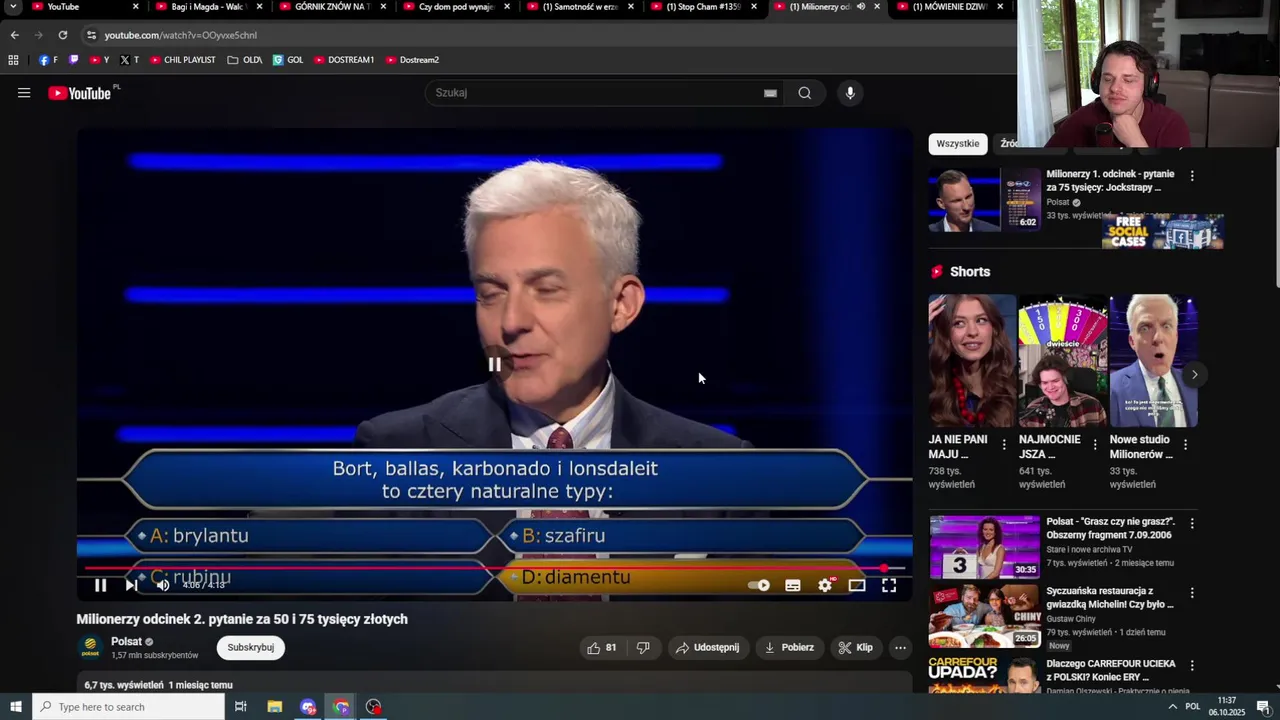Open Grasz czy nie grasz video
Viewport: 1280px width, 720px height.
pos(985,547)
